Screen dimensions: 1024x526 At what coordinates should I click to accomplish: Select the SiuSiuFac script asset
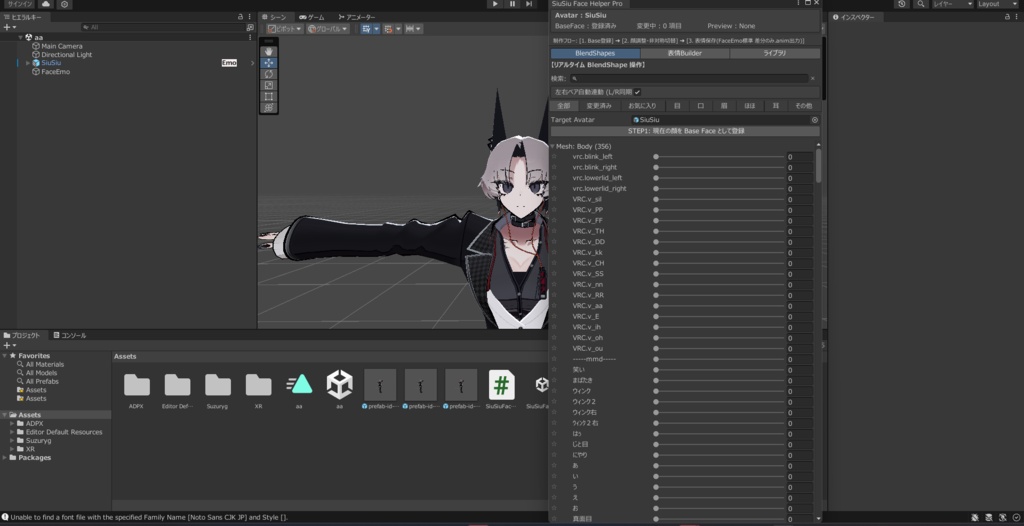point(502,386)
